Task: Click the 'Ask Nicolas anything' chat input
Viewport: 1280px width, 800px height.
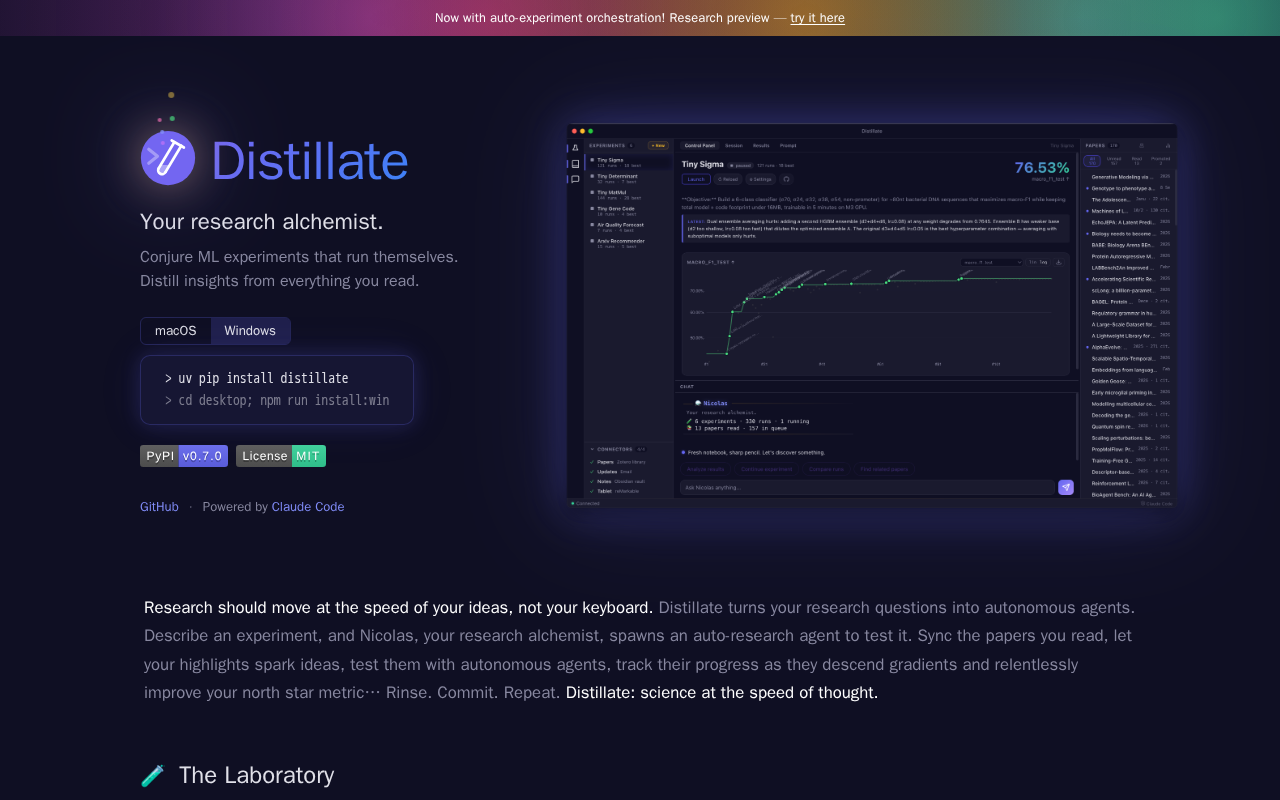Action: (866, 487)
